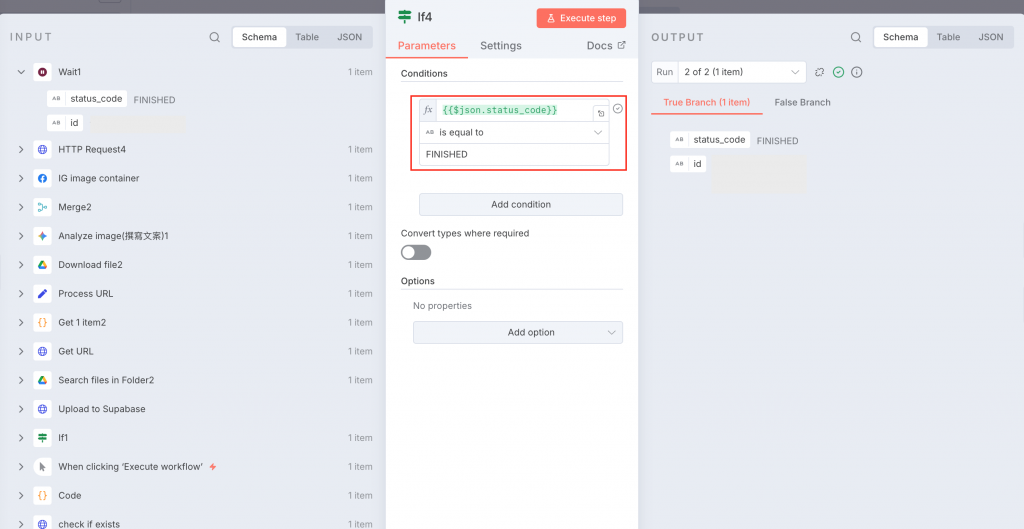This screenshot has width=1024, height=529.
Task: Click the Drive icon of Search files in Folder2
Action: click(42, 380)
